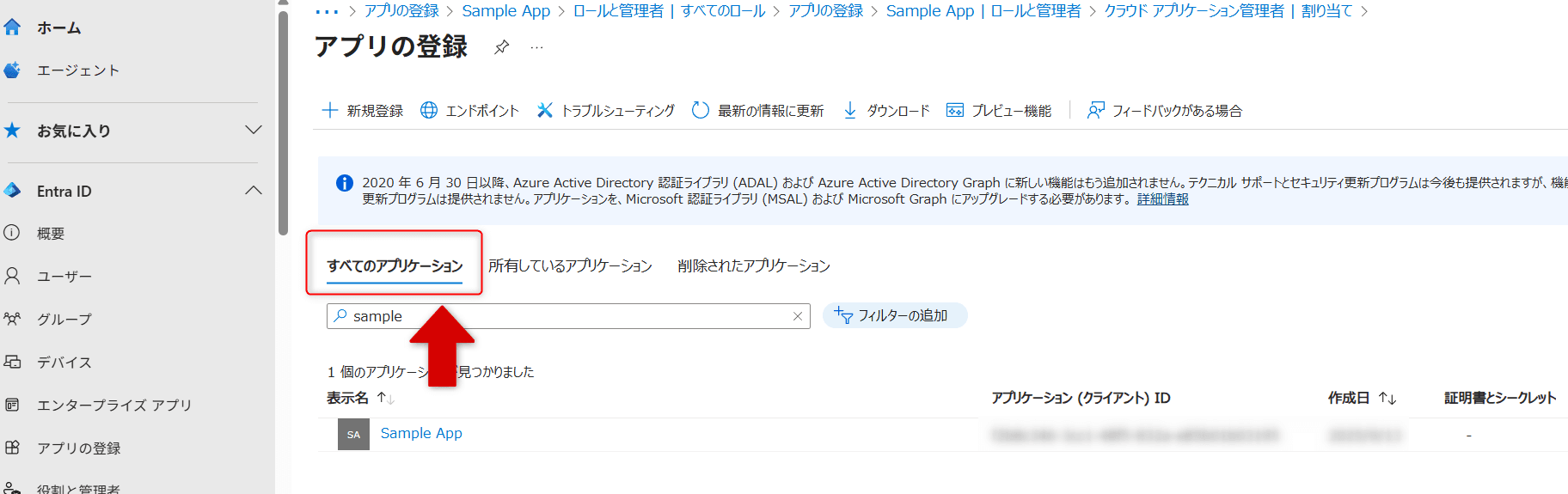
Task: Open エンタープライズ アプリ icon in sidebar
Action: (12, 405)
